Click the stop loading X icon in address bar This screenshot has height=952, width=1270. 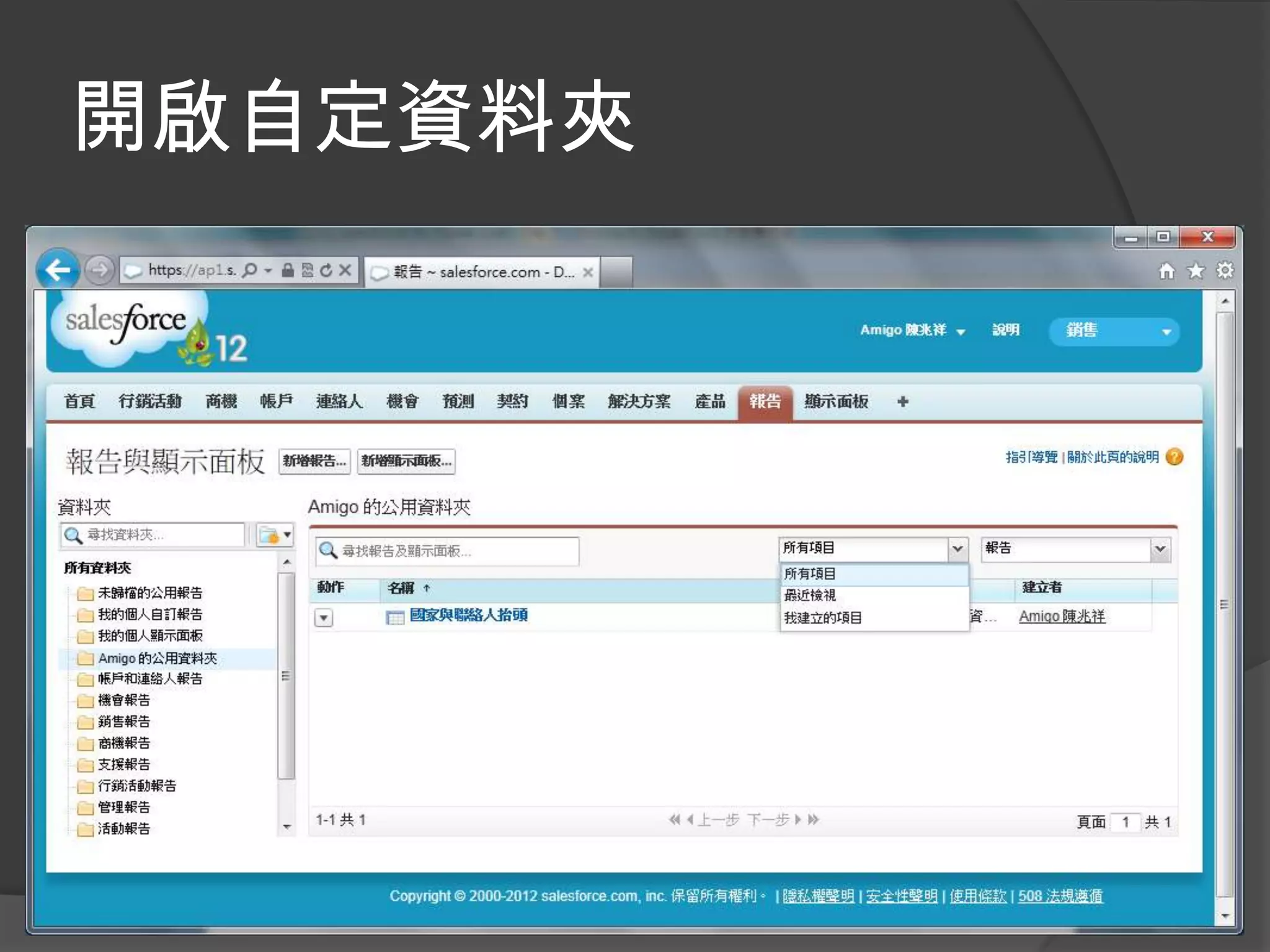(x=346, y=270)
